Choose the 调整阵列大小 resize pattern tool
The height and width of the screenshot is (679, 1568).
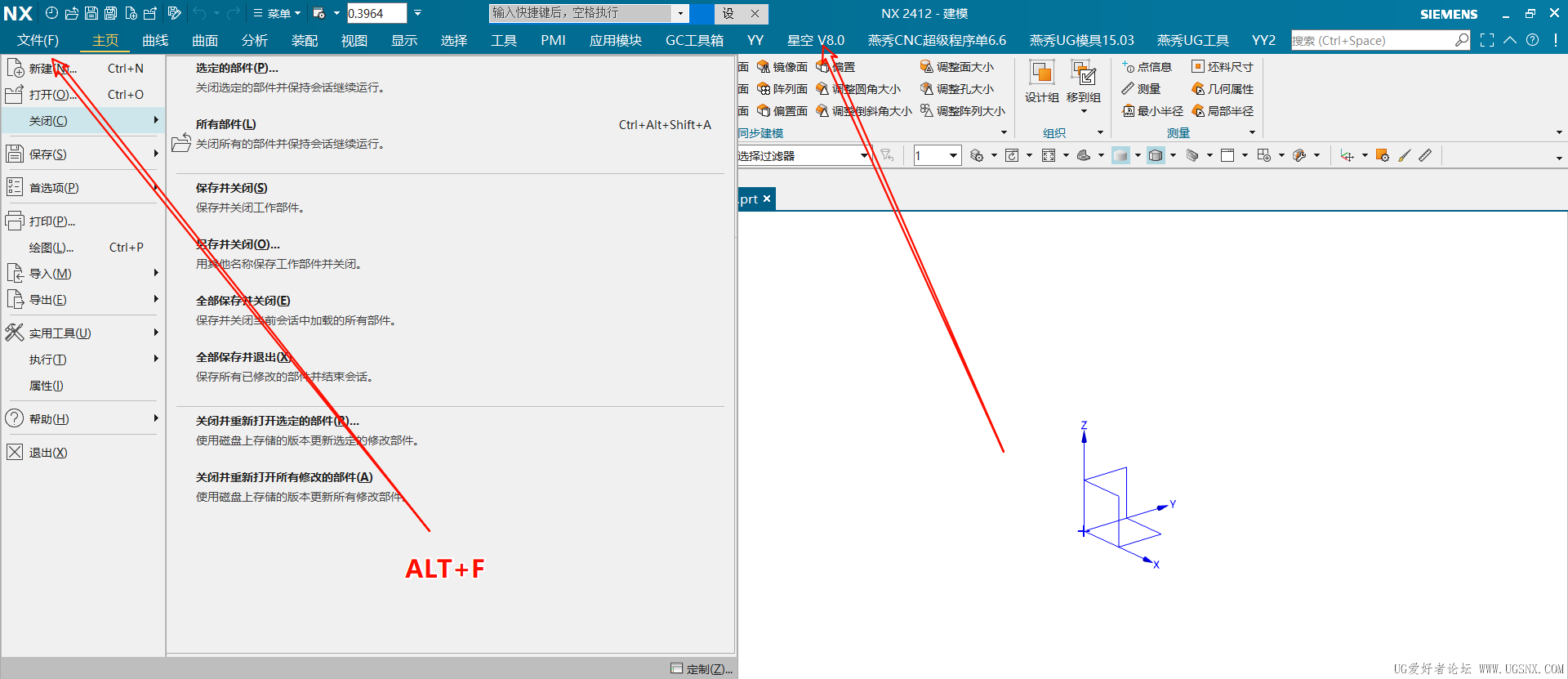[x=963, y=111]
